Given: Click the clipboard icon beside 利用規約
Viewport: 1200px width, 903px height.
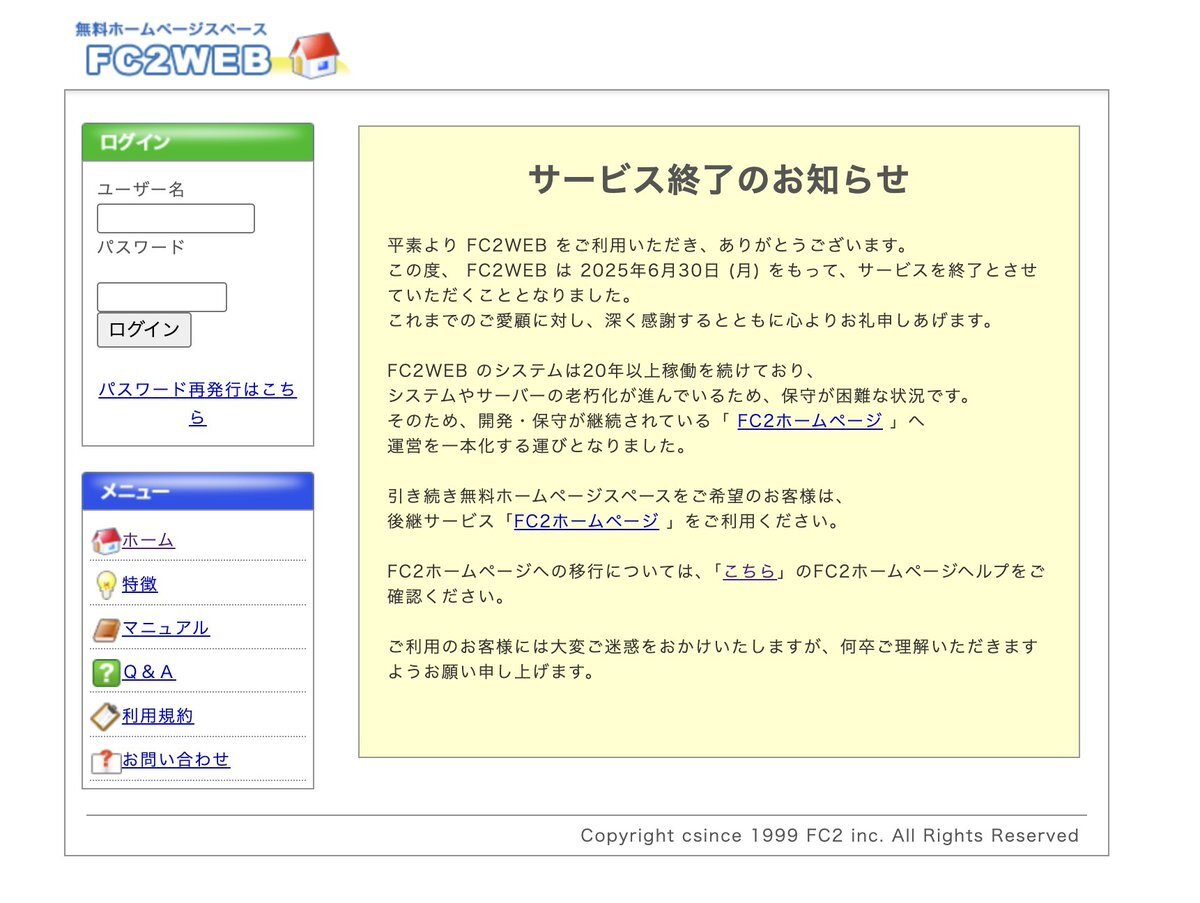Looking at the screenshot, I should [105, 717].
